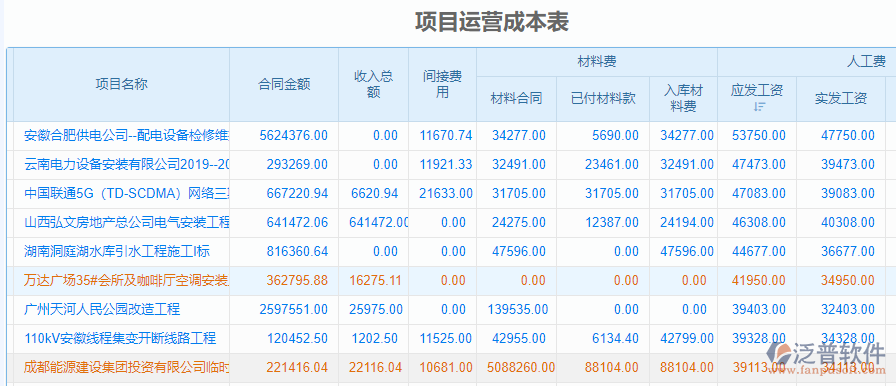The width and height of the screenshot is (896, 386).
Task: Click wages paid value 39473.00
Action: tap(848, 164)
